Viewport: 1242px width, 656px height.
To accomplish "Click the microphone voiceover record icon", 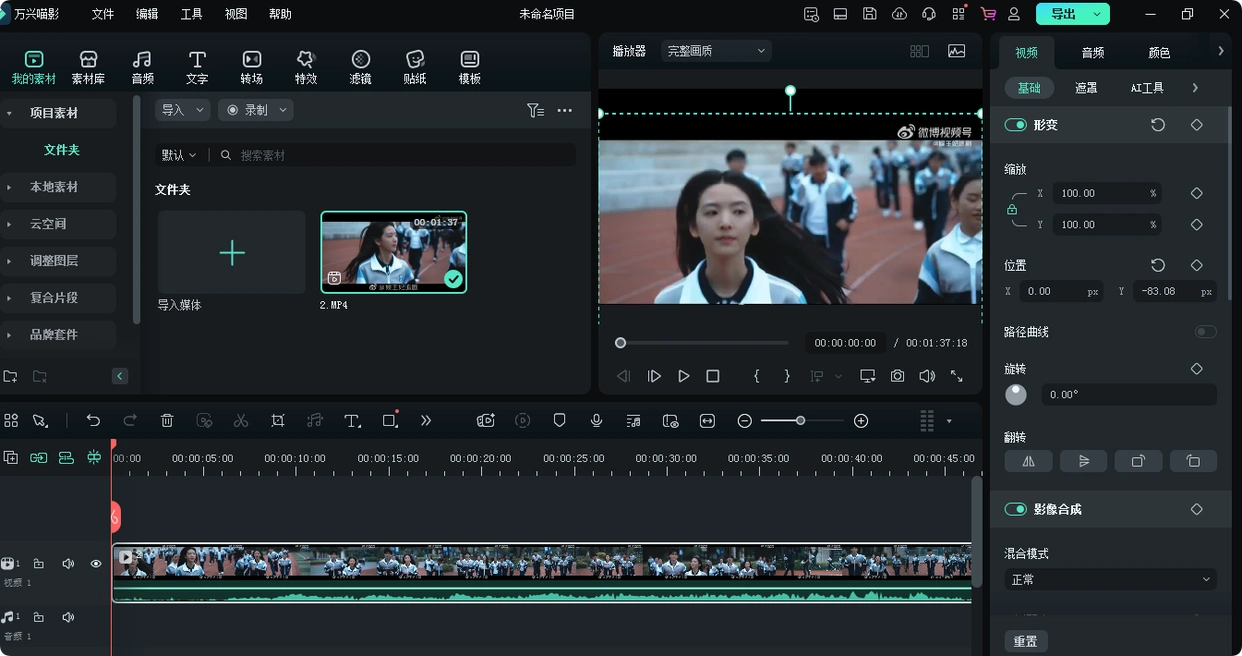I will [596, 421].
